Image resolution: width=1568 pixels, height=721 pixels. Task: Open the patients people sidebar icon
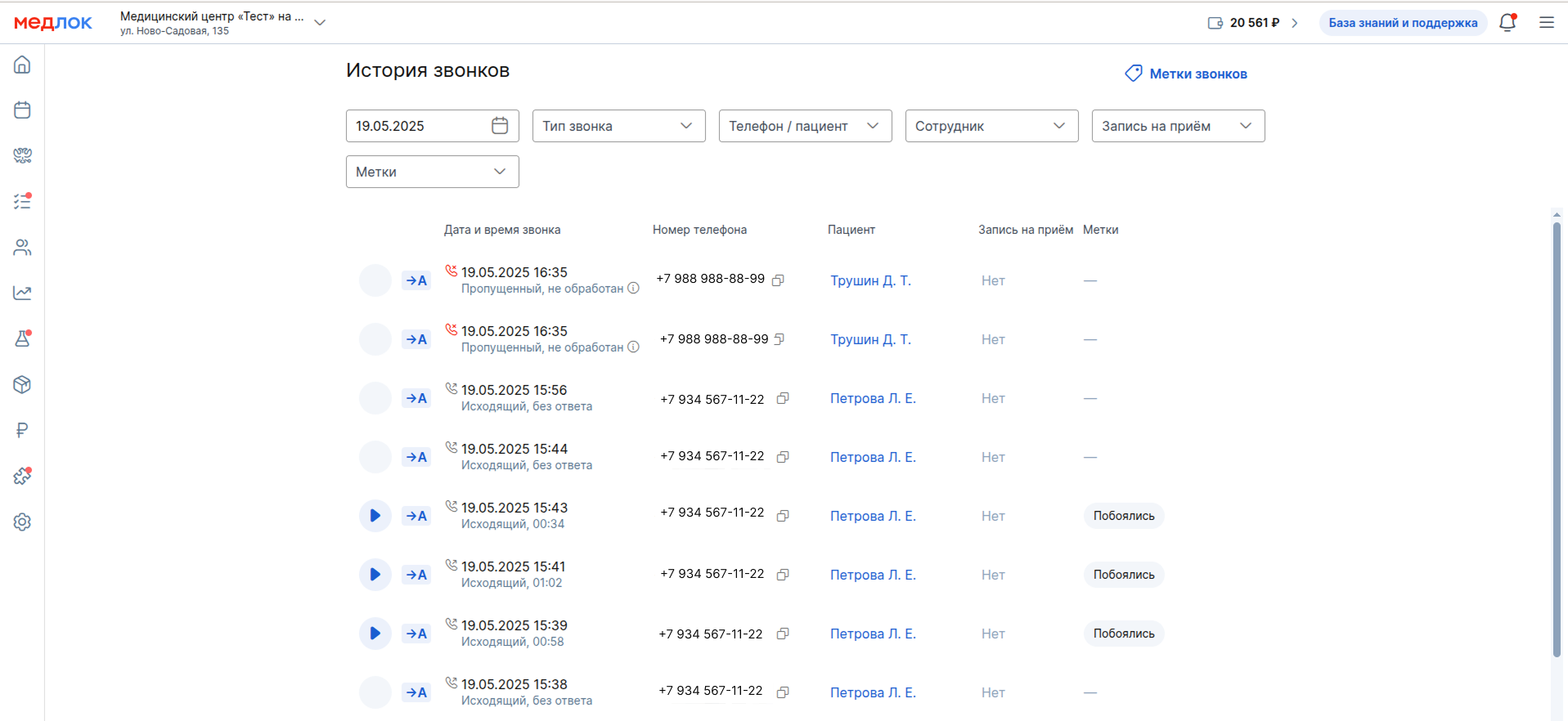[x=22, y=247]
